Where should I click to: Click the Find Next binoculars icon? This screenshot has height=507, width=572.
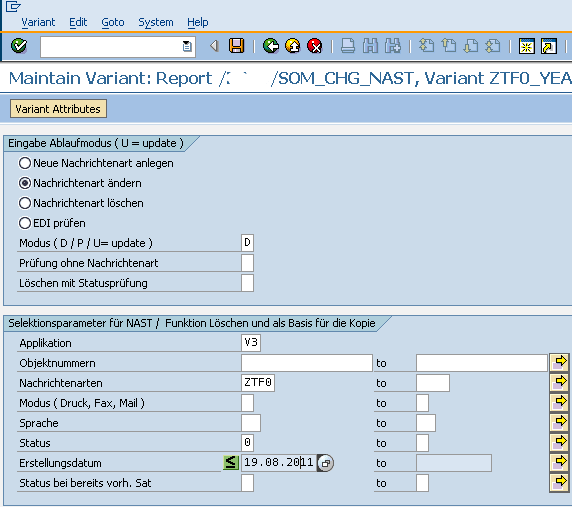393,46
